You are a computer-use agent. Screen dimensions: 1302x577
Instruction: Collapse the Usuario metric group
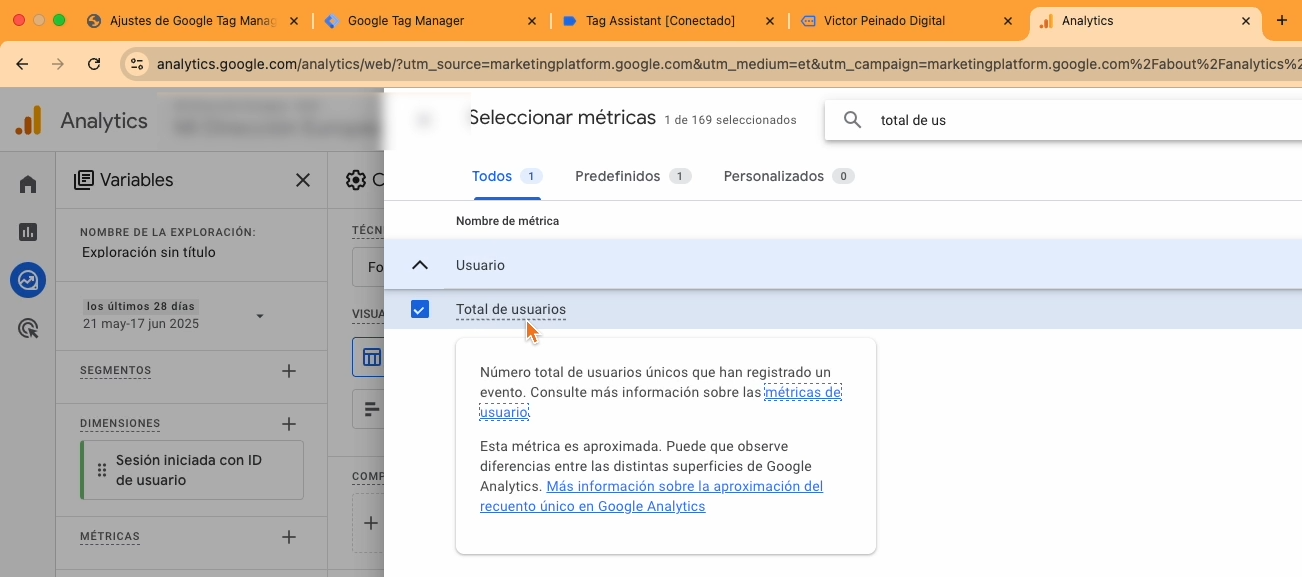[x=420, y=265]
